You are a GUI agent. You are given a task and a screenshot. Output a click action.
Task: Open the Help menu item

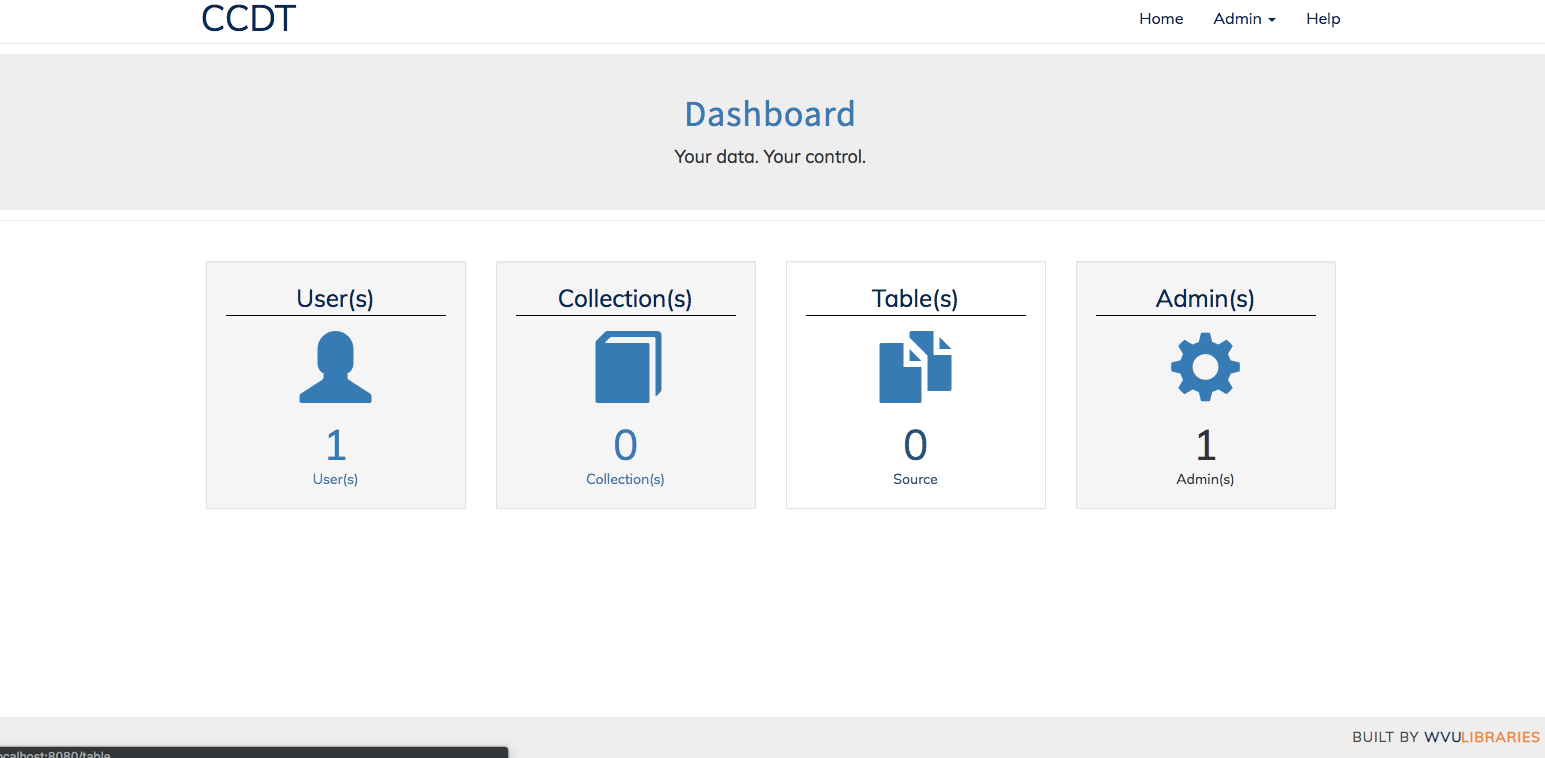click(x=1322, y=18)
